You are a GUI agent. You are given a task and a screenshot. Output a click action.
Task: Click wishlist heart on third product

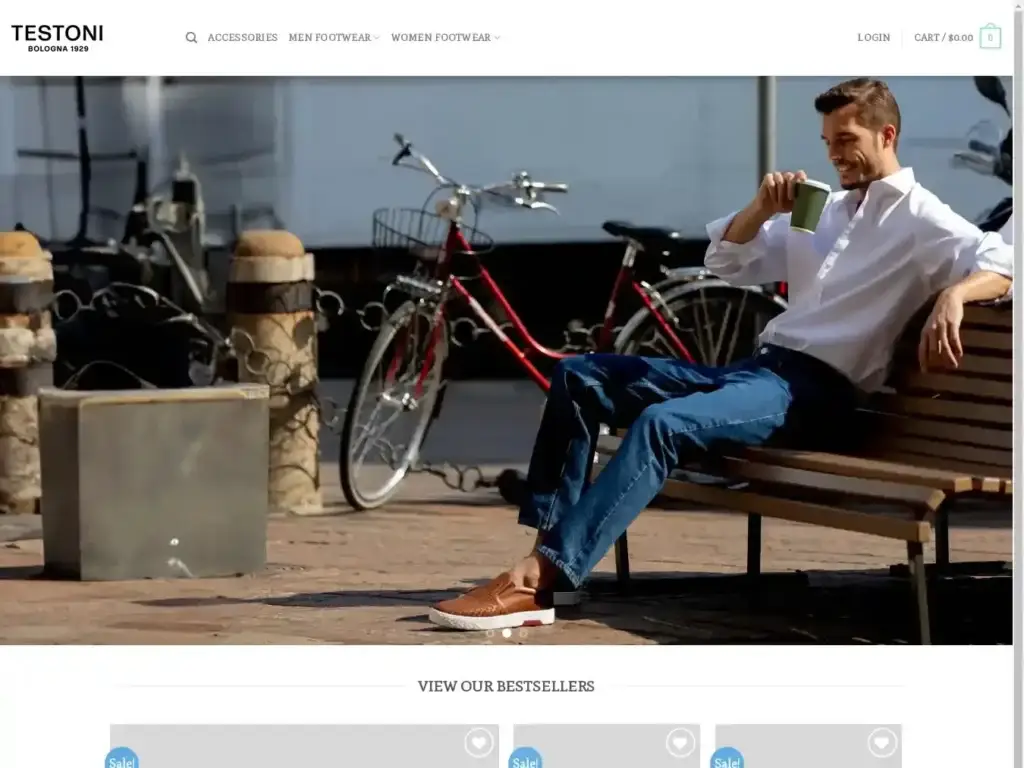(x=882, y=742)
